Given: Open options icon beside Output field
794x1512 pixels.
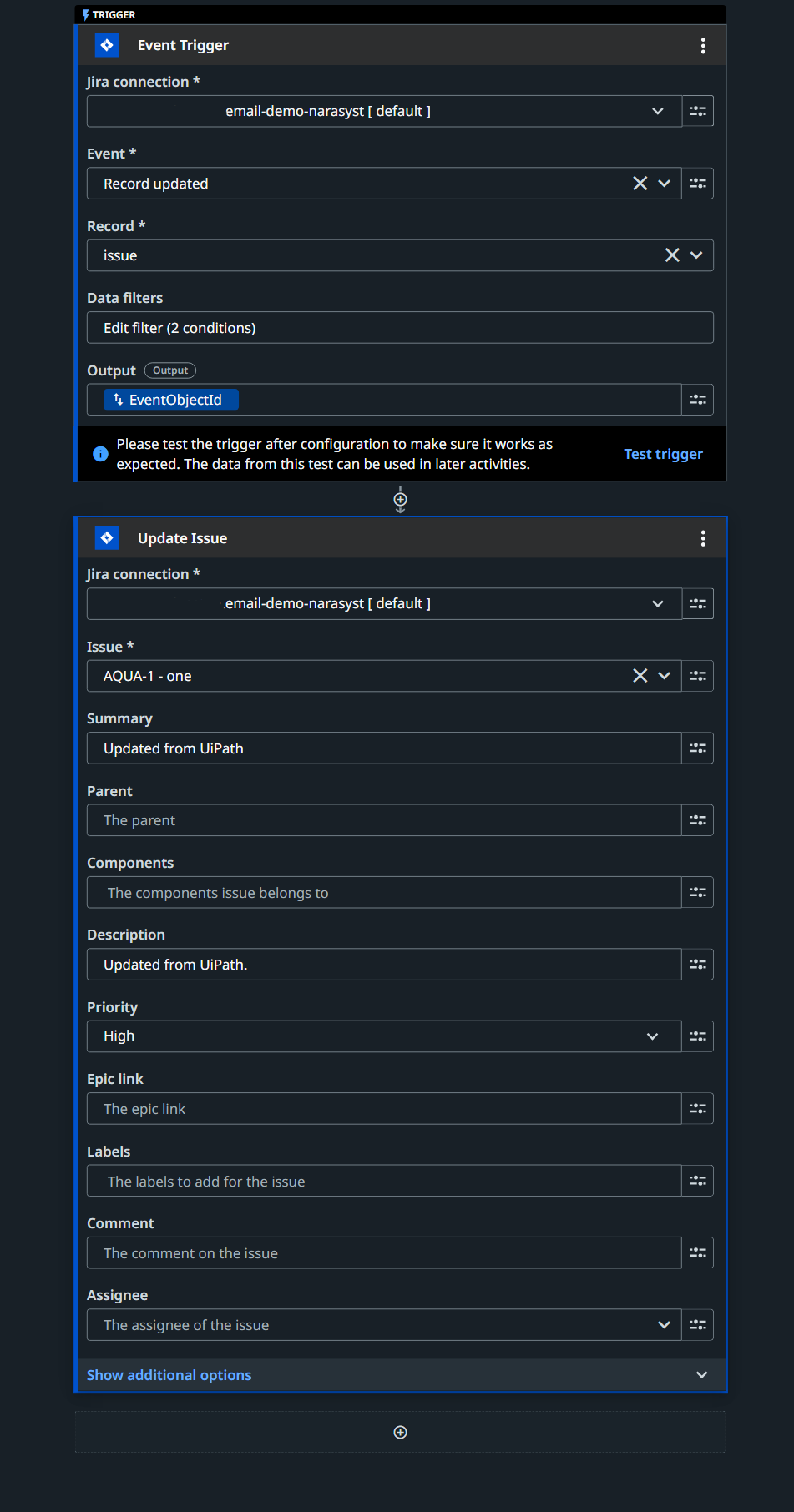Looking at the screenshot, I should pos(698,400).
